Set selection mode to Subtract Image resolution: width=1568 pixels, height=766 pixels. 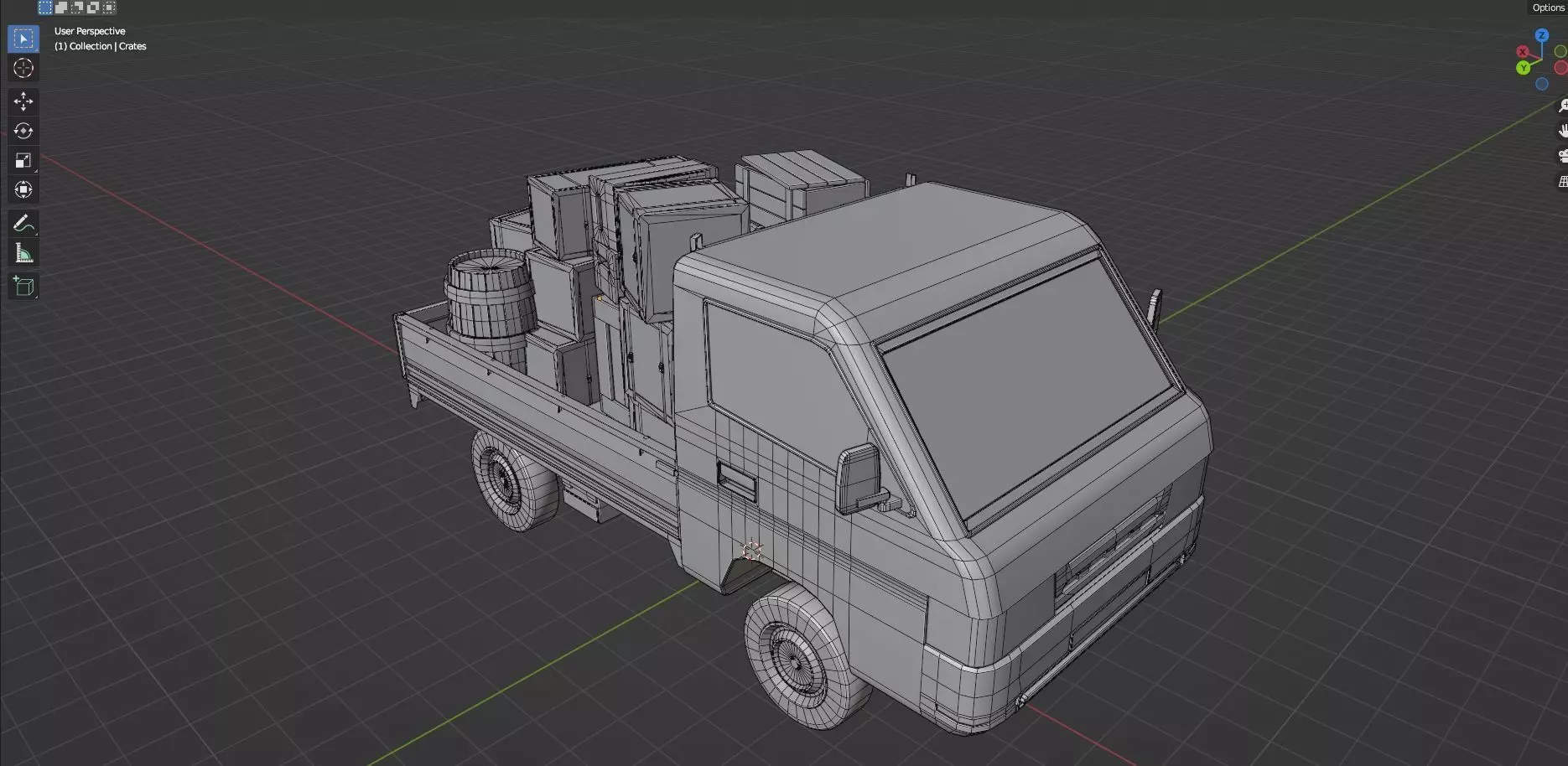click(x=77, y=8)
